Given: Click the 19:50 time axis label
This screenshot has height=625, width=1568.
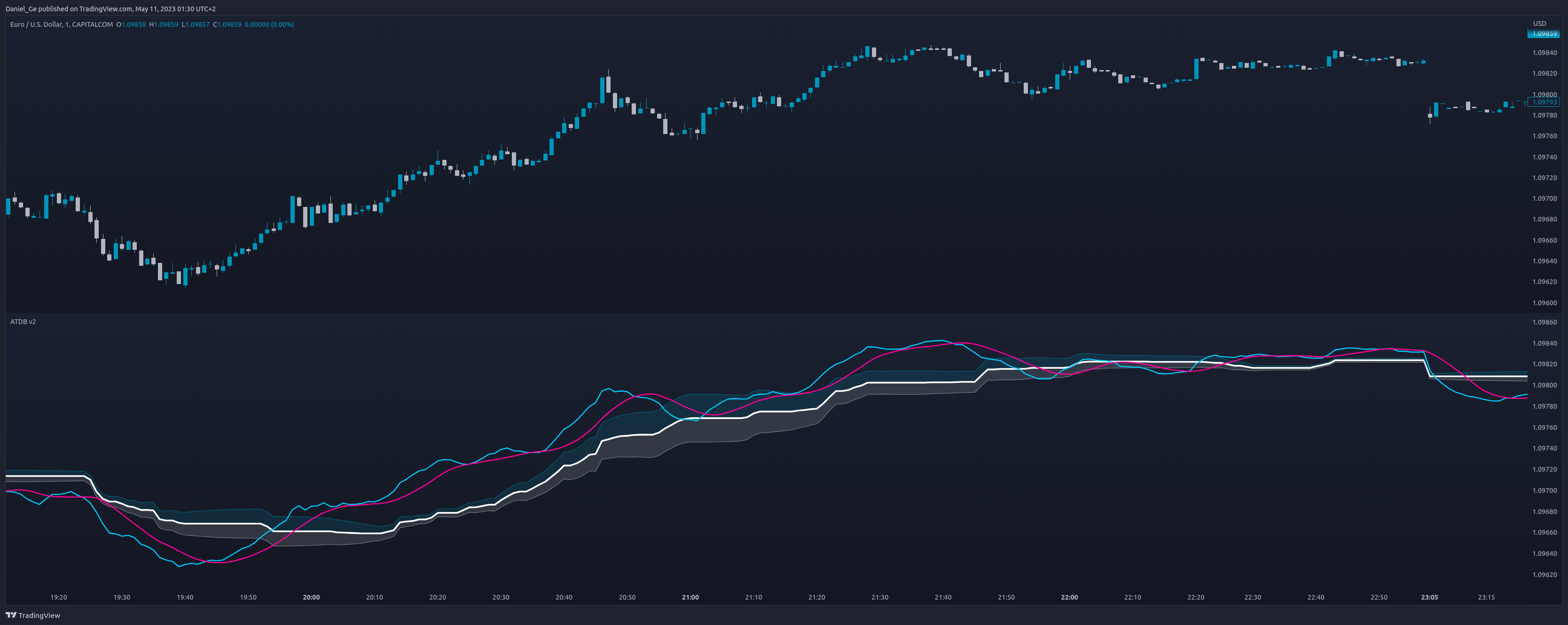Looking at the screenshot, I should point(248,598).
